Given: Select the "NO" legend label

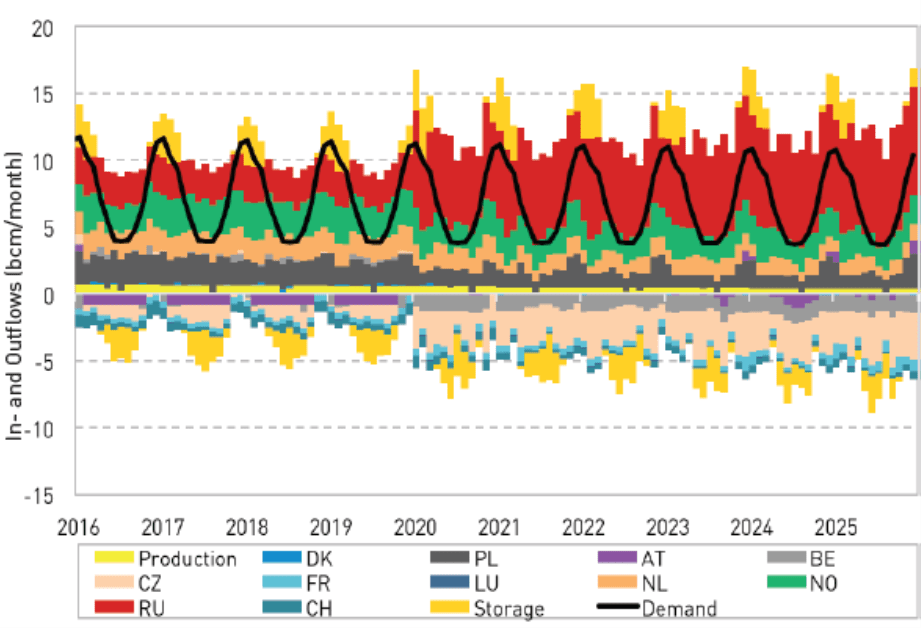Looking at the screenshot, I should (823, 583).
